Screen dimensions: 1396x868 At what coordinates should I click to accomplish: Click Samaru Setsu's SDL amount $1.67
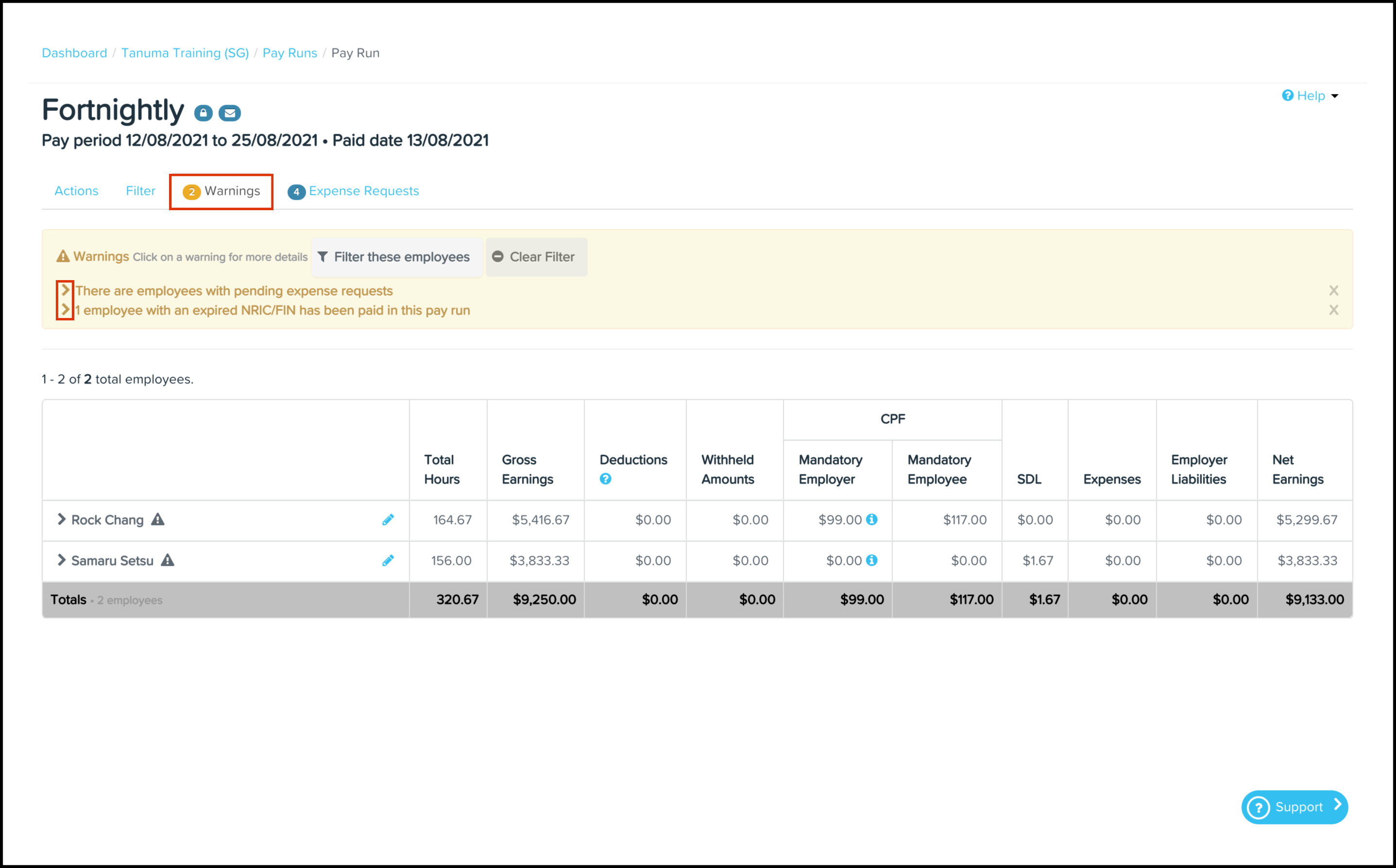pyautogui.click(x=1038, y=561)
